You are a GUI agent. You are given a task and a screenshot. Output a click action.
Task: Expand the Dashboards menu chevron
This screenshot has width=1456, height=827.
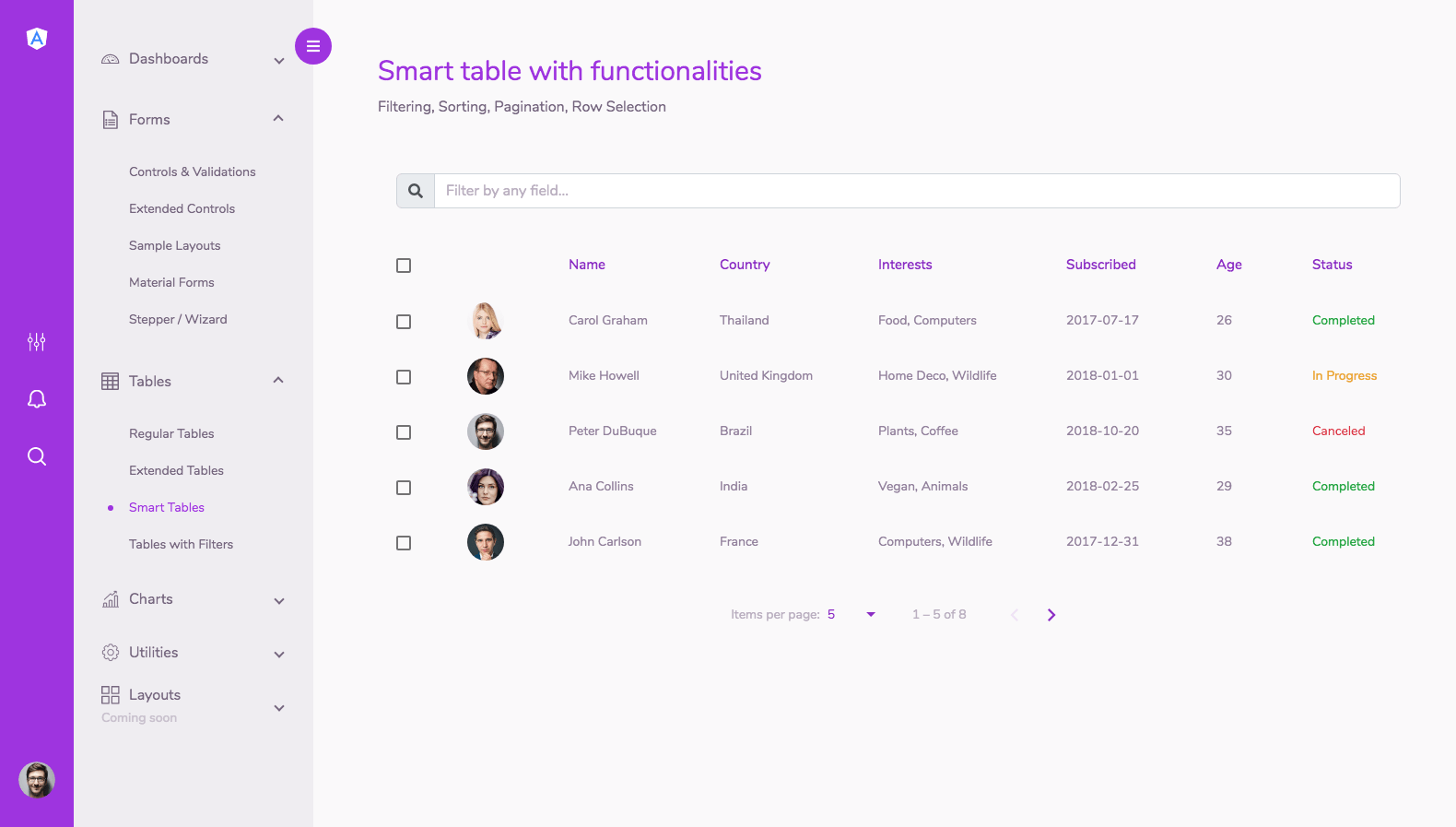pos(279,61)
